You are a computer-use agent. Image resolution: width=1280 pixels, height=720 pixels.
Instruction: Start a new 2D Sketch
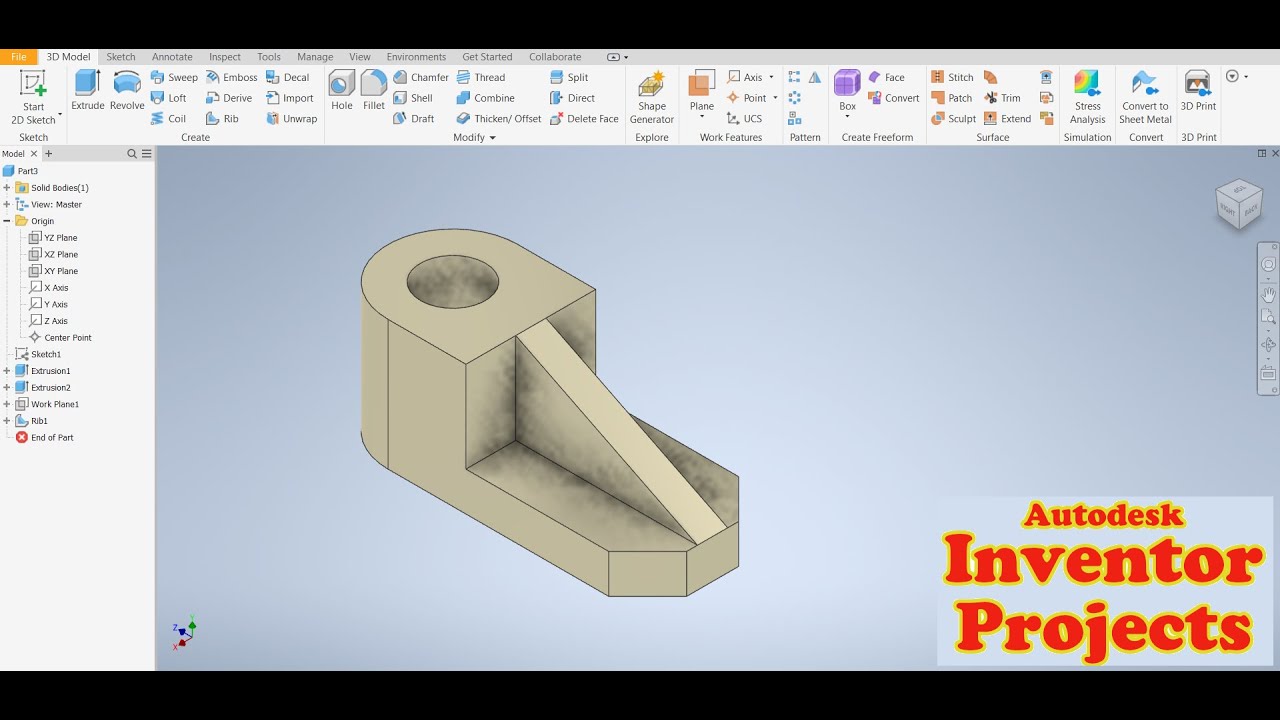pyautogui.click(x=34, y=98)
